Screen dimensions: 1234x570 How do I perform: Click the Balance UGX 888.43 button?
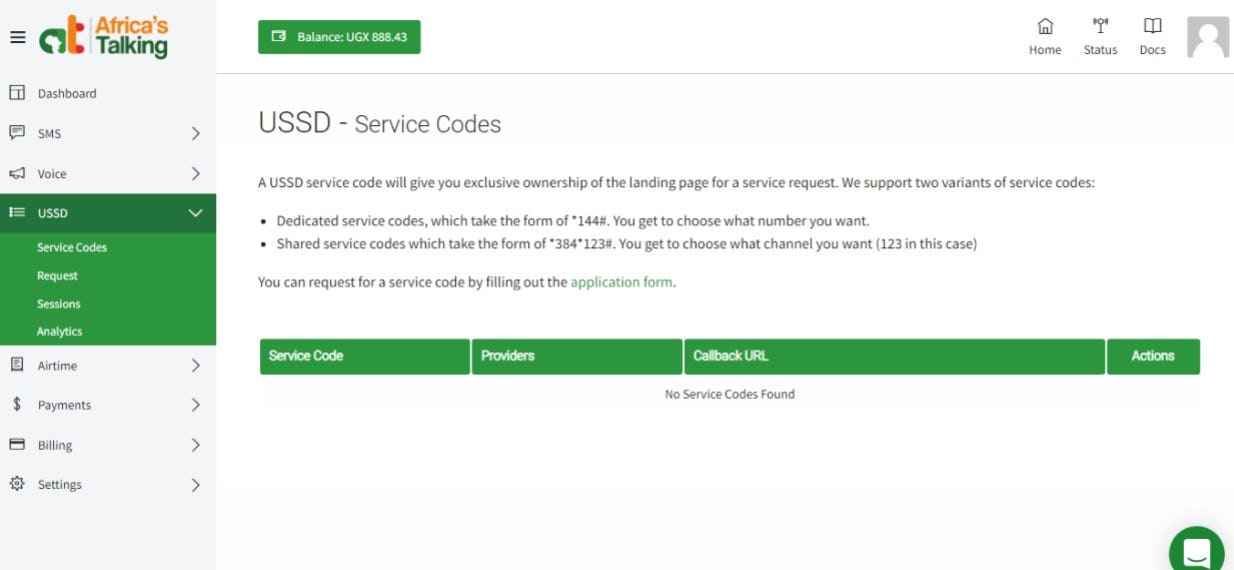coord(339,37)
